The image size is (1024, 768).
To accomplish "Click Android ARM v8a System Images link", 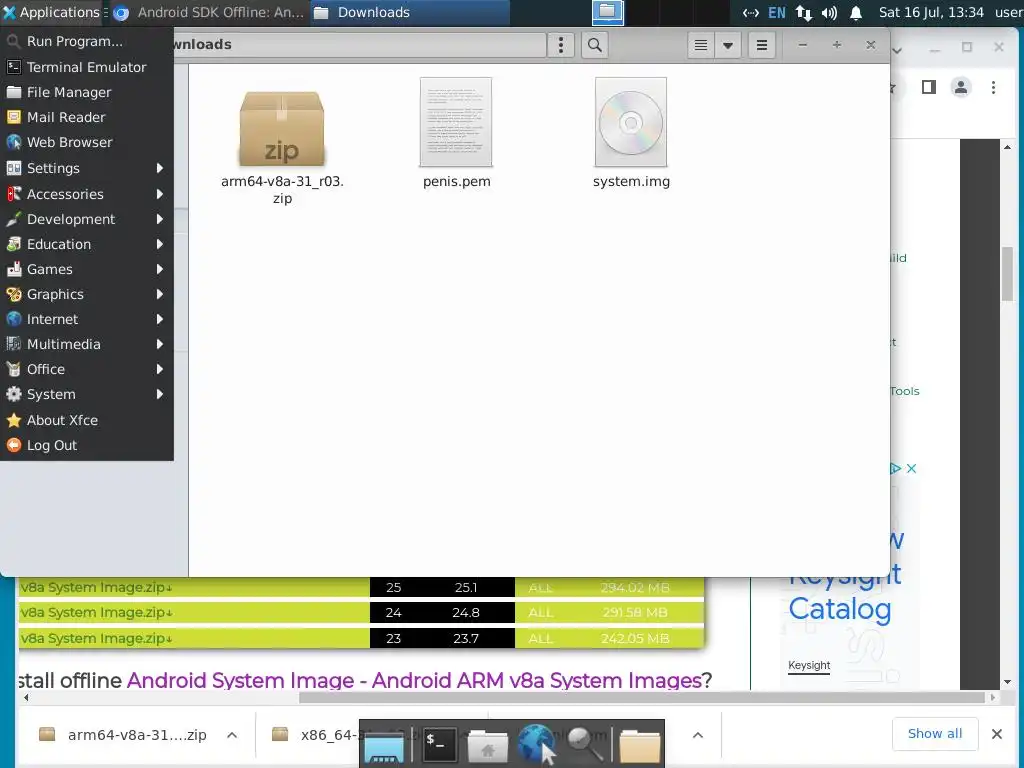I will 414,680.
